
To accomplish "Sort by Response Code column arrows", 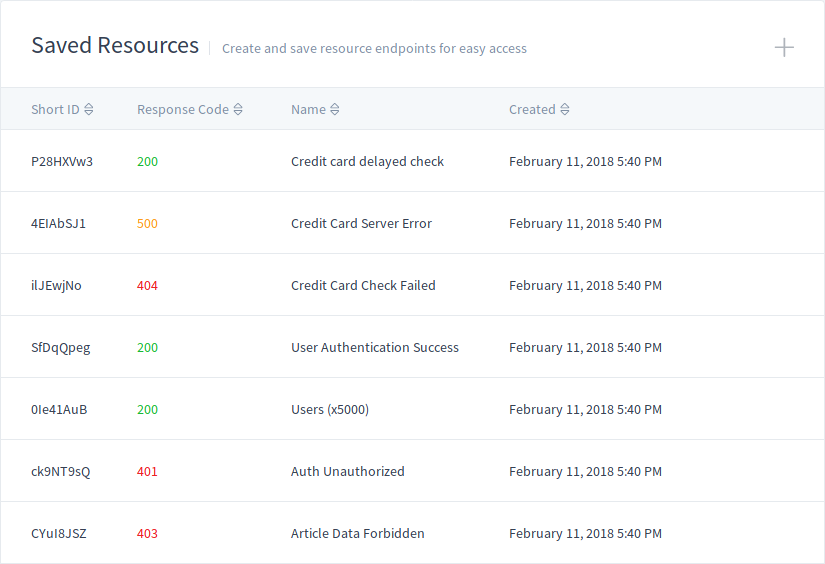I will 238,109.
